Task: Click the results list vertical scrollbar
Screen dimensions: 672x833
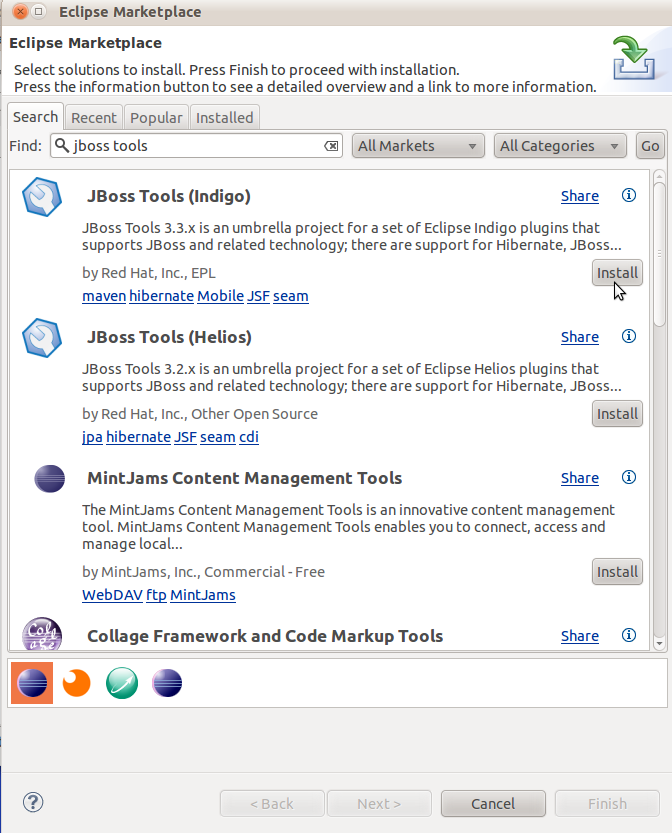Action: [659, 250]
